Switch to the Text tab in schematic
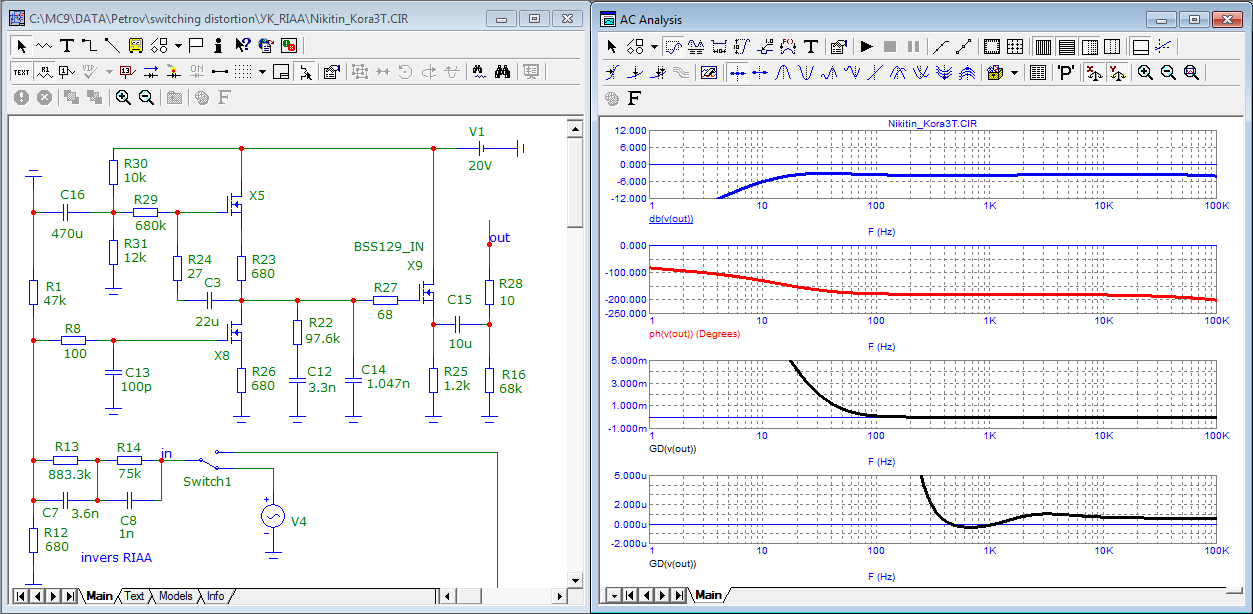The image size is (1253, 614). (x=134, y=596)
